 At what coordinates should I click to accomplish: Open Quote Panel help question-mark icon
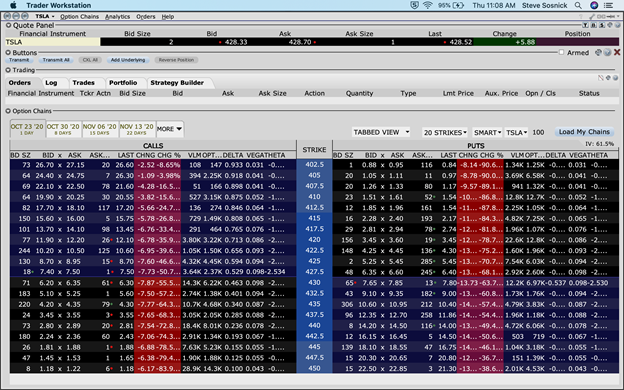[x=618, y=25]
